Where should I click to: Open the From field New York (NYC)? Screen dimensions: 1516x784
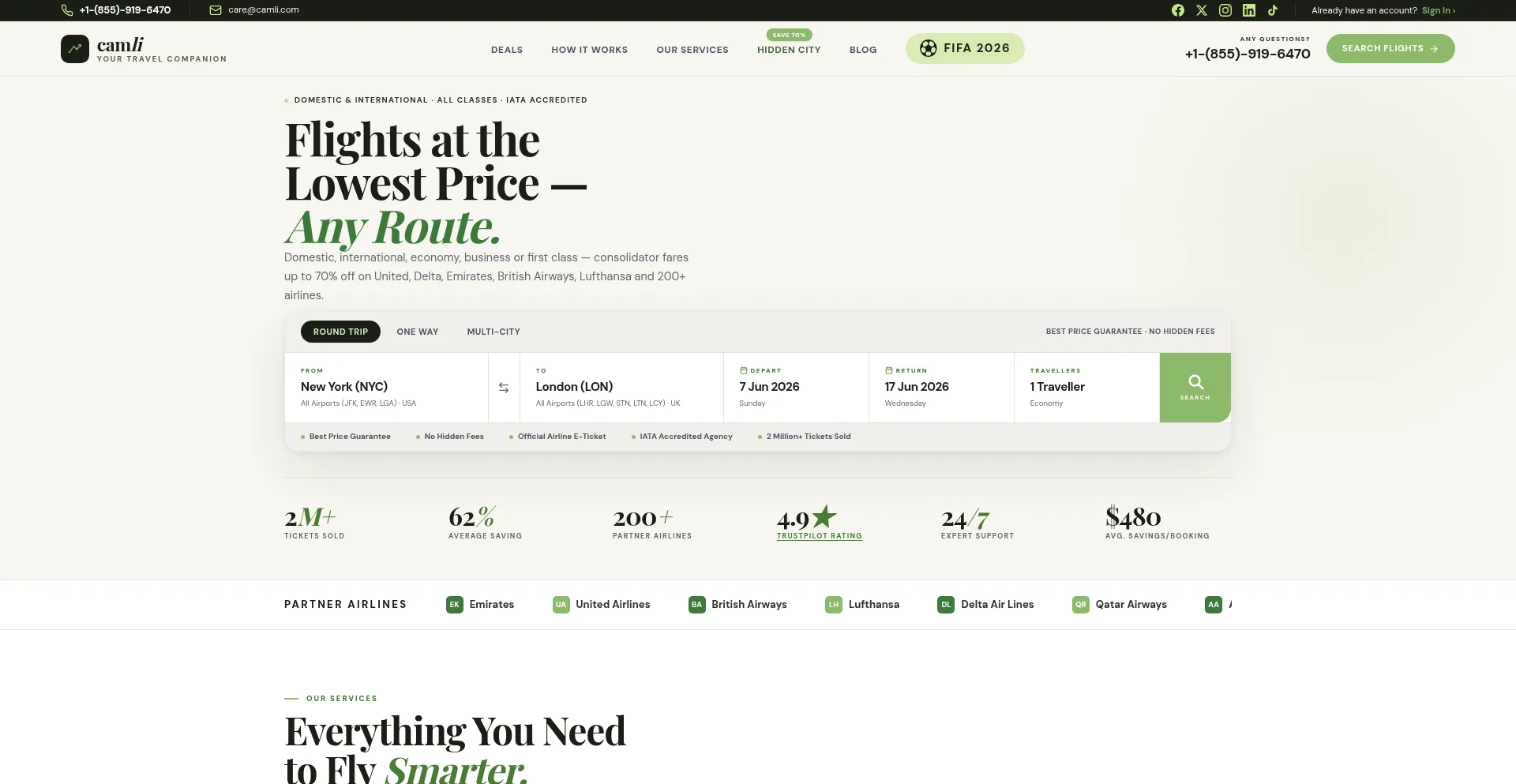[386, 388]
